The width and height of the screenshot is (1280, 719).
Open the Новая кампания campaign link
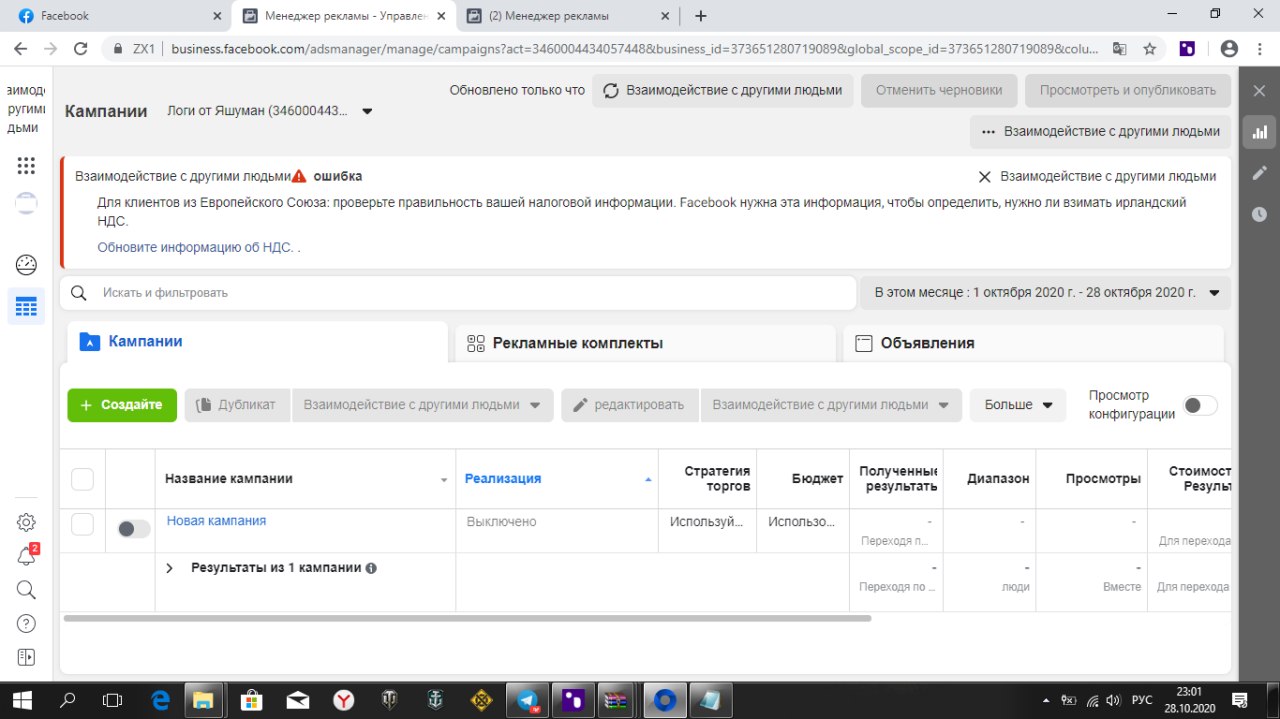click(216, 521)
